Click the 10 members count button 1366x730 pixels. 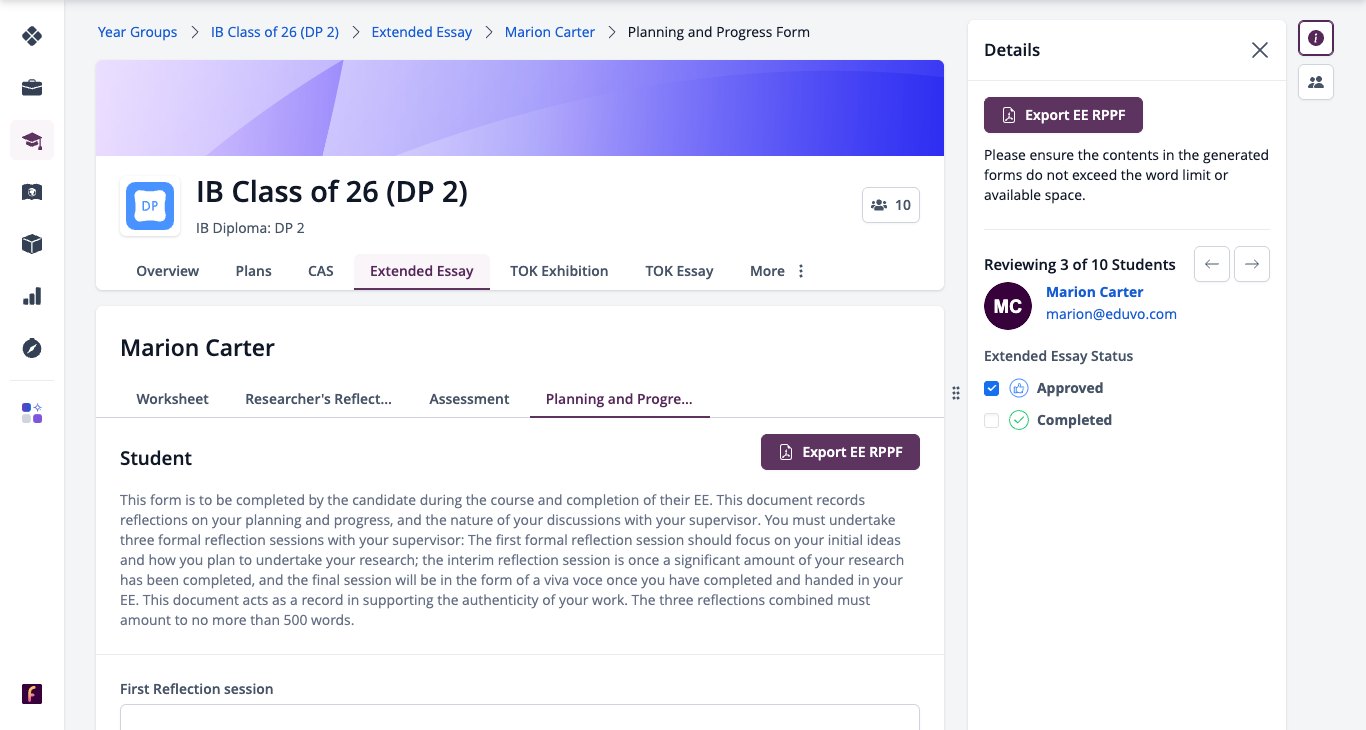(x=891, y=205)
